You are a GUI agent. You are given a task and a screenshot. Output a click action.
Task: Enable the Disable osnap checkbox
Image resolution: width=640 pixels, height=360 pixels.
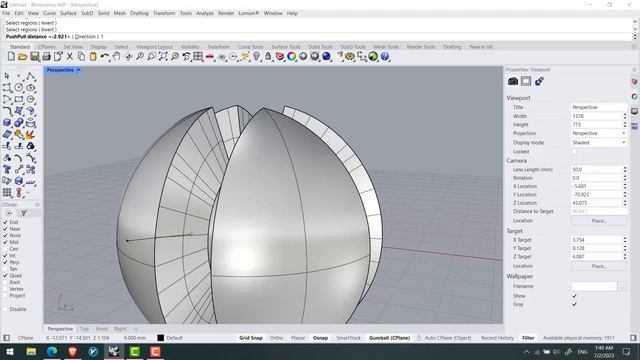[x=5, y=309]
